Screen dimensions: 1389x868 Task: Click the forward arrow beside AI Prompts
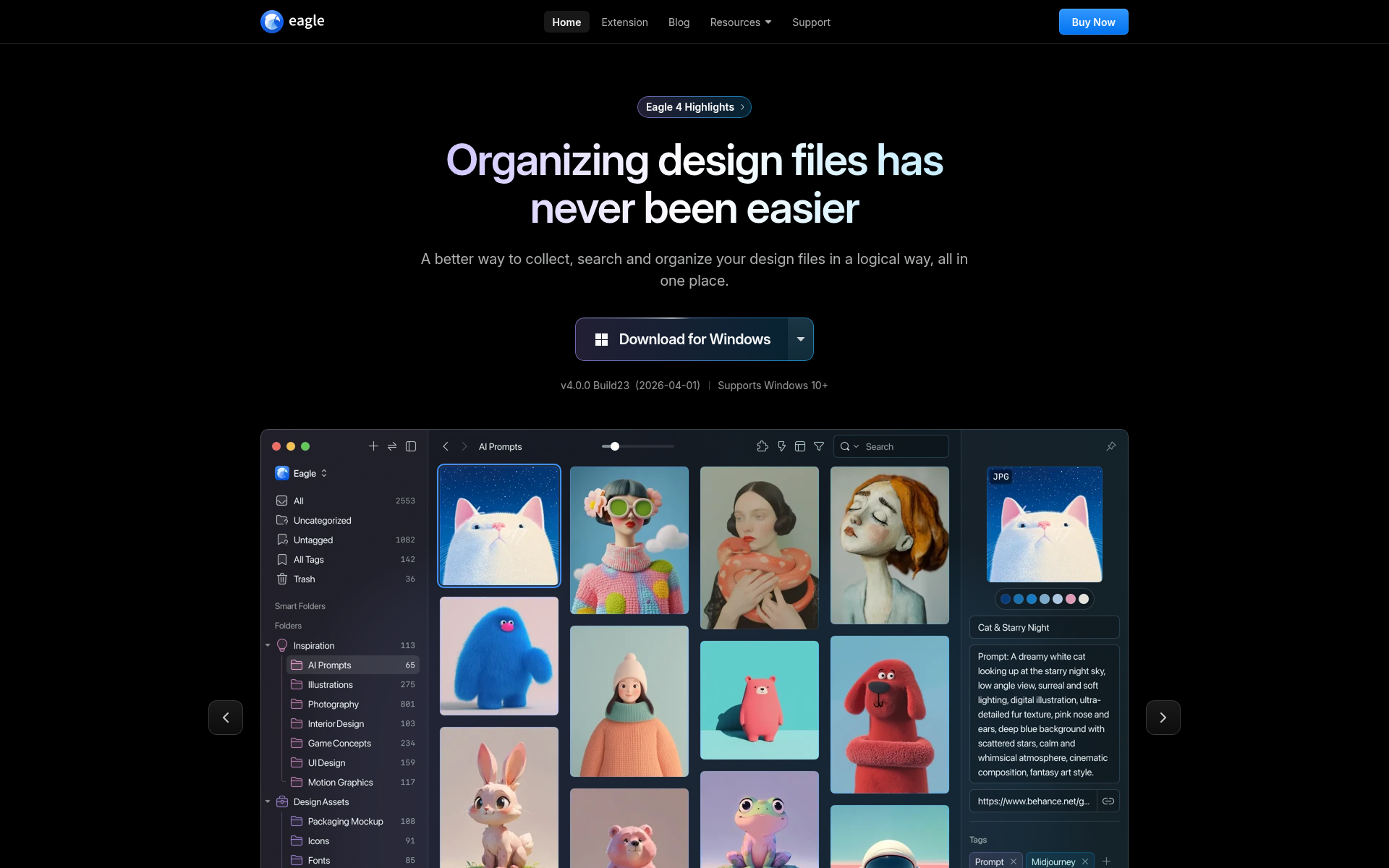click(464, 446)
